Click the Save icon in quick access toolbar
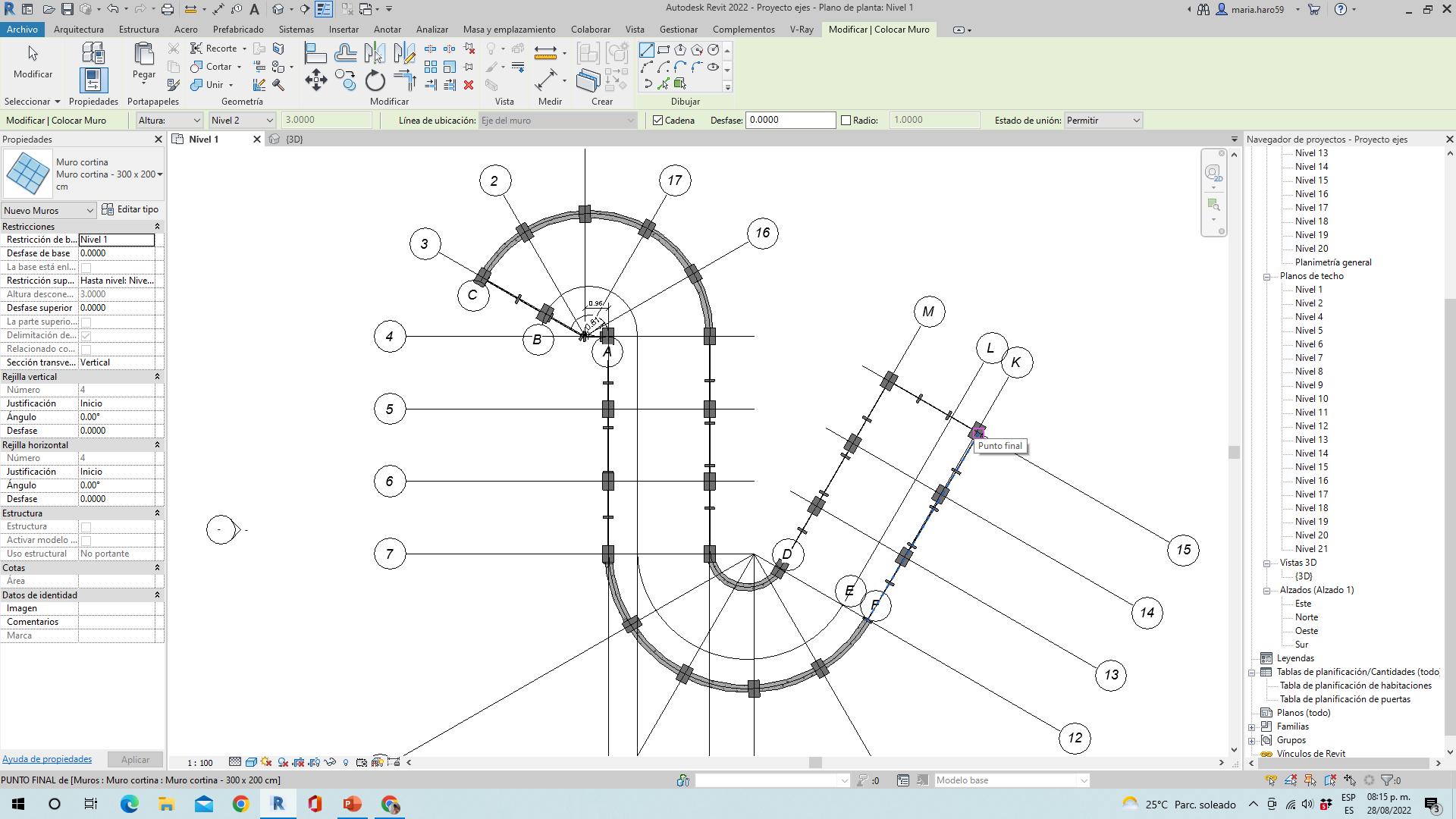Screen dimensions: 1456x819 67,9
